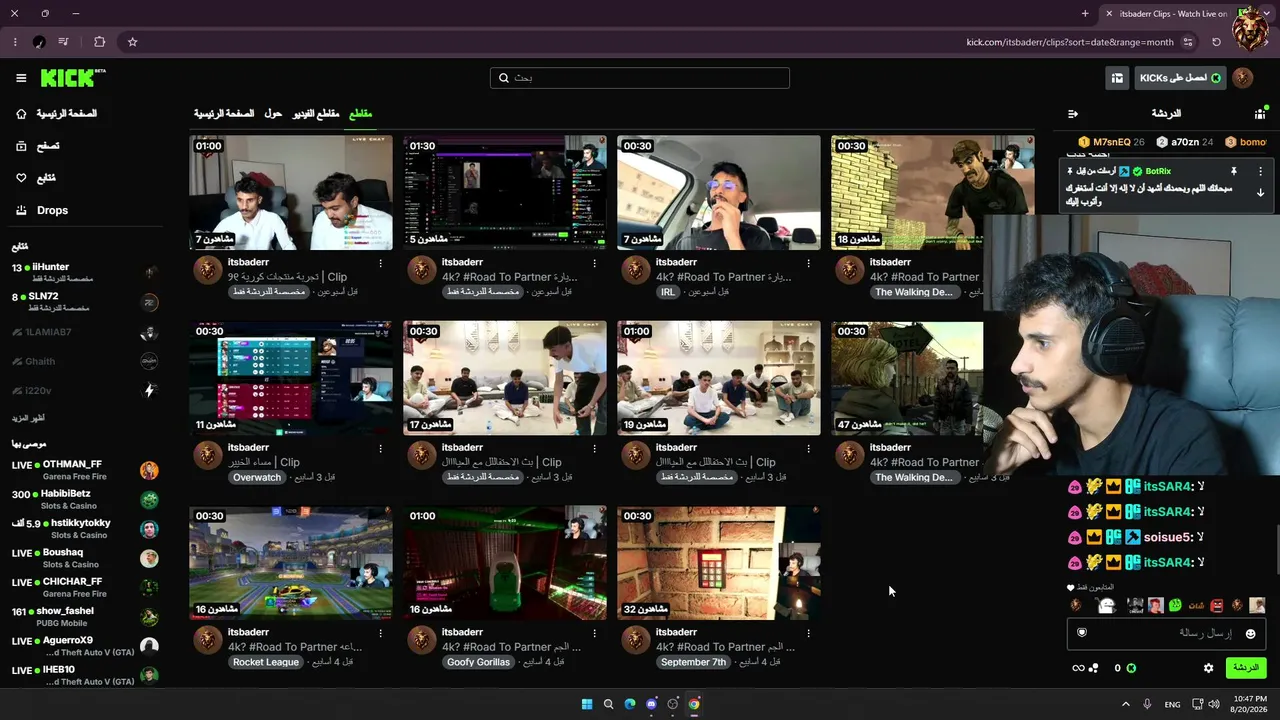Open the treasure chest shop icon

point(1117,78)
